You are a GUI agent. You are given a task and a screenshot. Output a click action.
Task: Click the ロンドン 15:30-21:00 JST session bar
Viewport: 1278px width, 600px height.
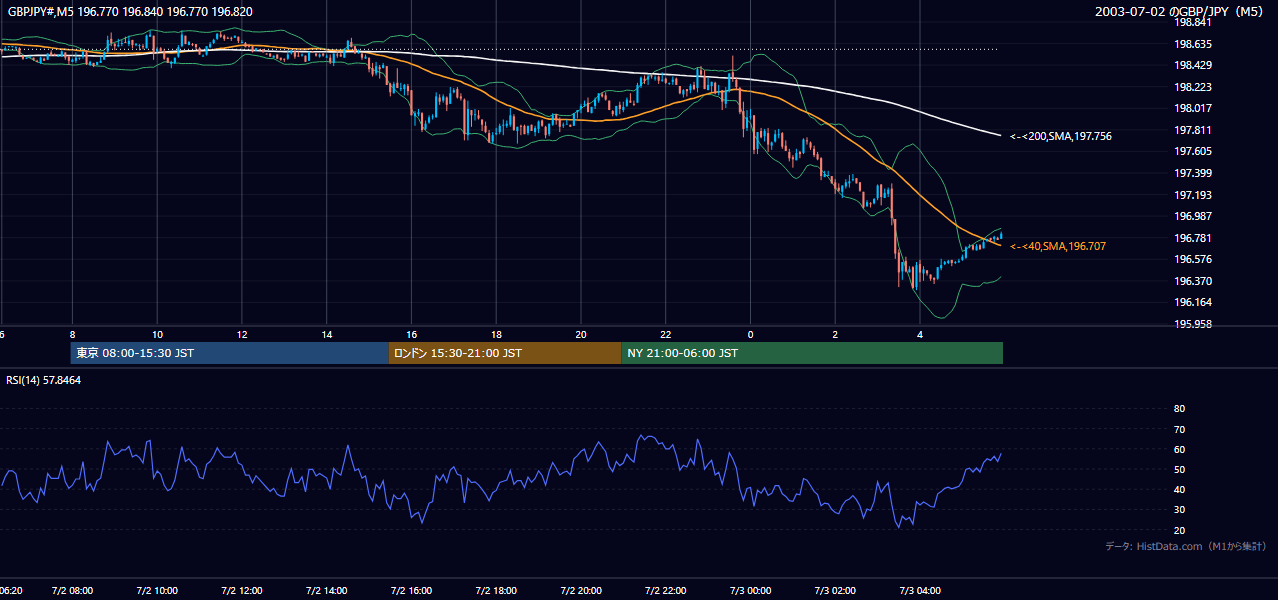click(x=505, y=353)
